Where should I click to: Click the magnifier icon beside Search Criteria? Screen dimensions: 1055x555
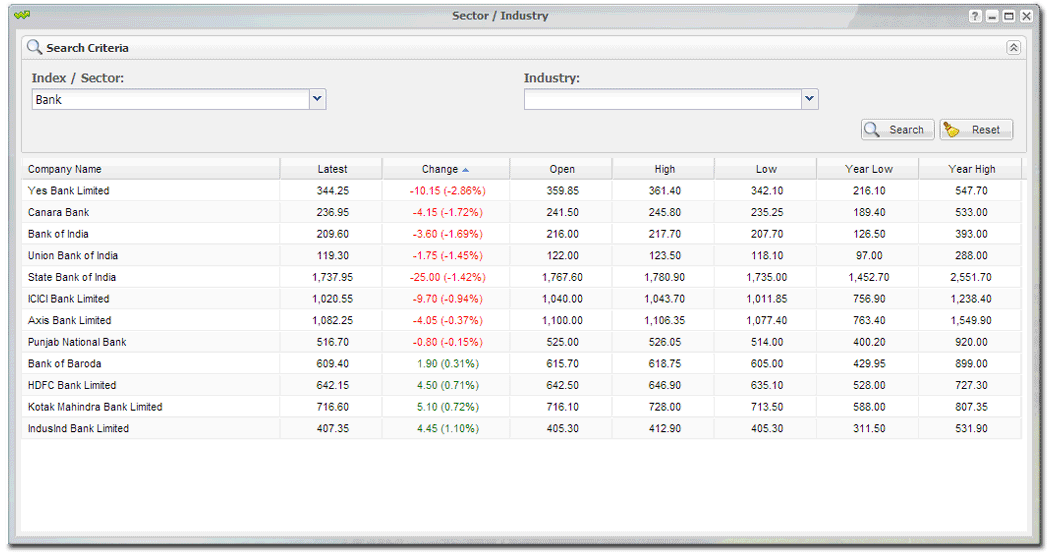(x=34, y=47)
